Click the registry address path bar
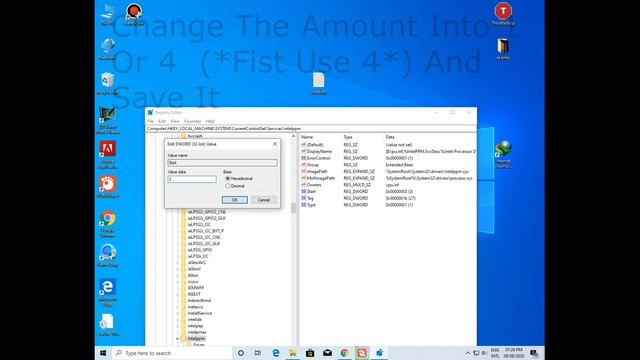640x360 pixels. click(311, 129)
